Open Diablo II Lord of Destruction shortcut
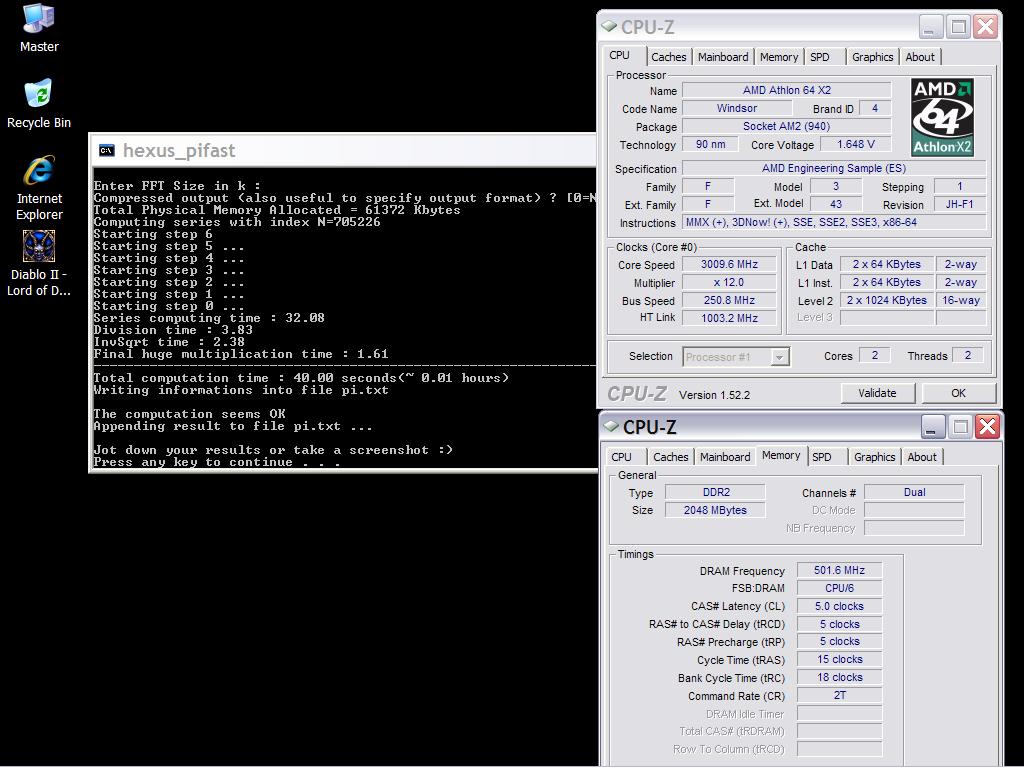Viewport: 1024px width, 768px height. coord(39,263)
